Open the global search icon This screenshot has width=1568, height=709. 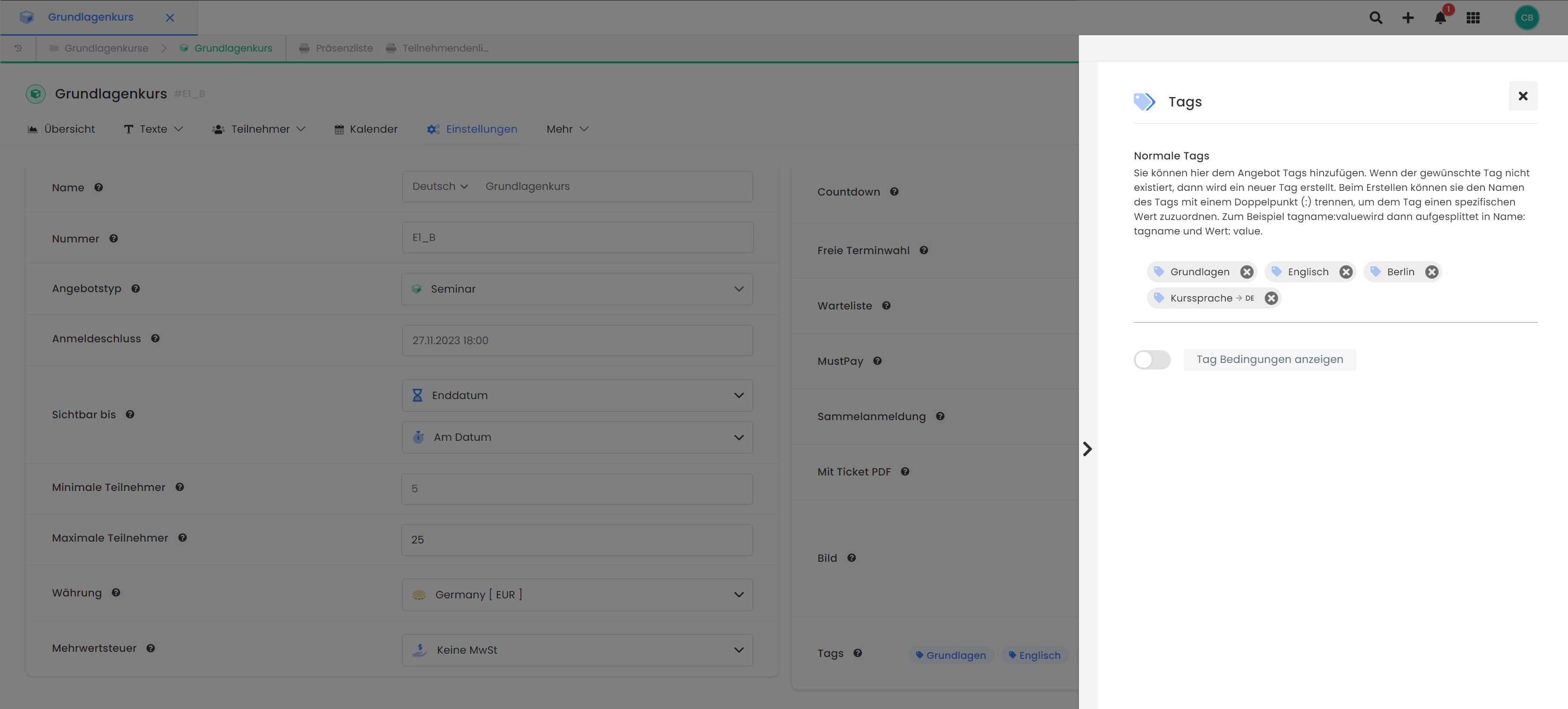[1376, 18]
